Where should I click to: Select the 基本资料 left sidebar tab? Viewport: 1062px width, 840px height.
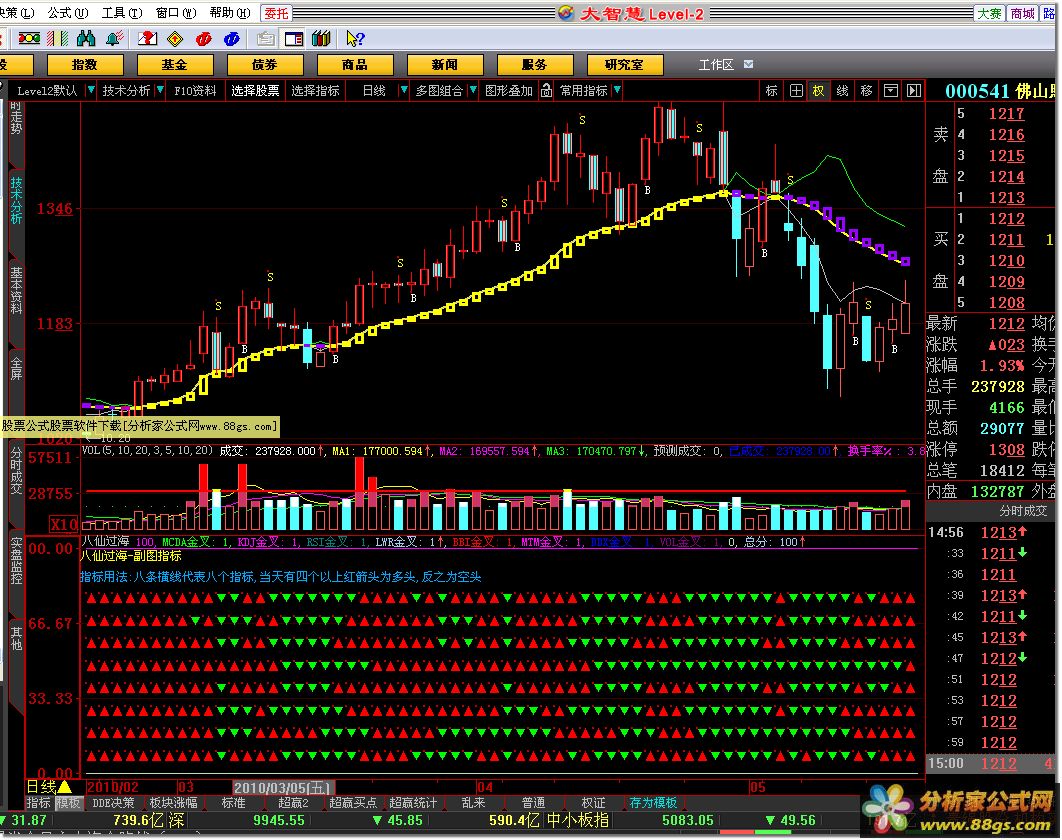16,290
